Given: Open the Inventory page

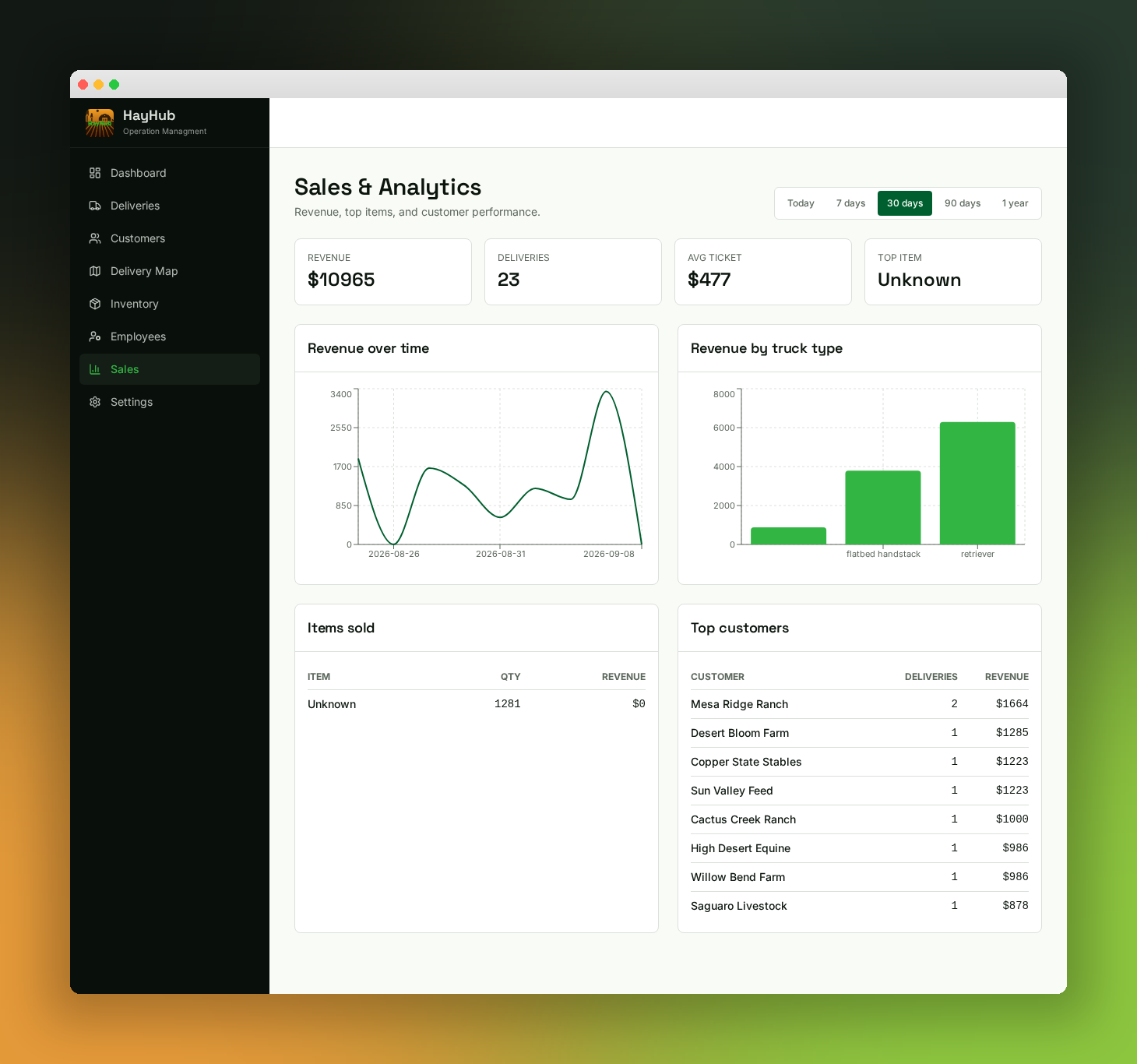Looking at the screenshot, I should coord(170,304).
